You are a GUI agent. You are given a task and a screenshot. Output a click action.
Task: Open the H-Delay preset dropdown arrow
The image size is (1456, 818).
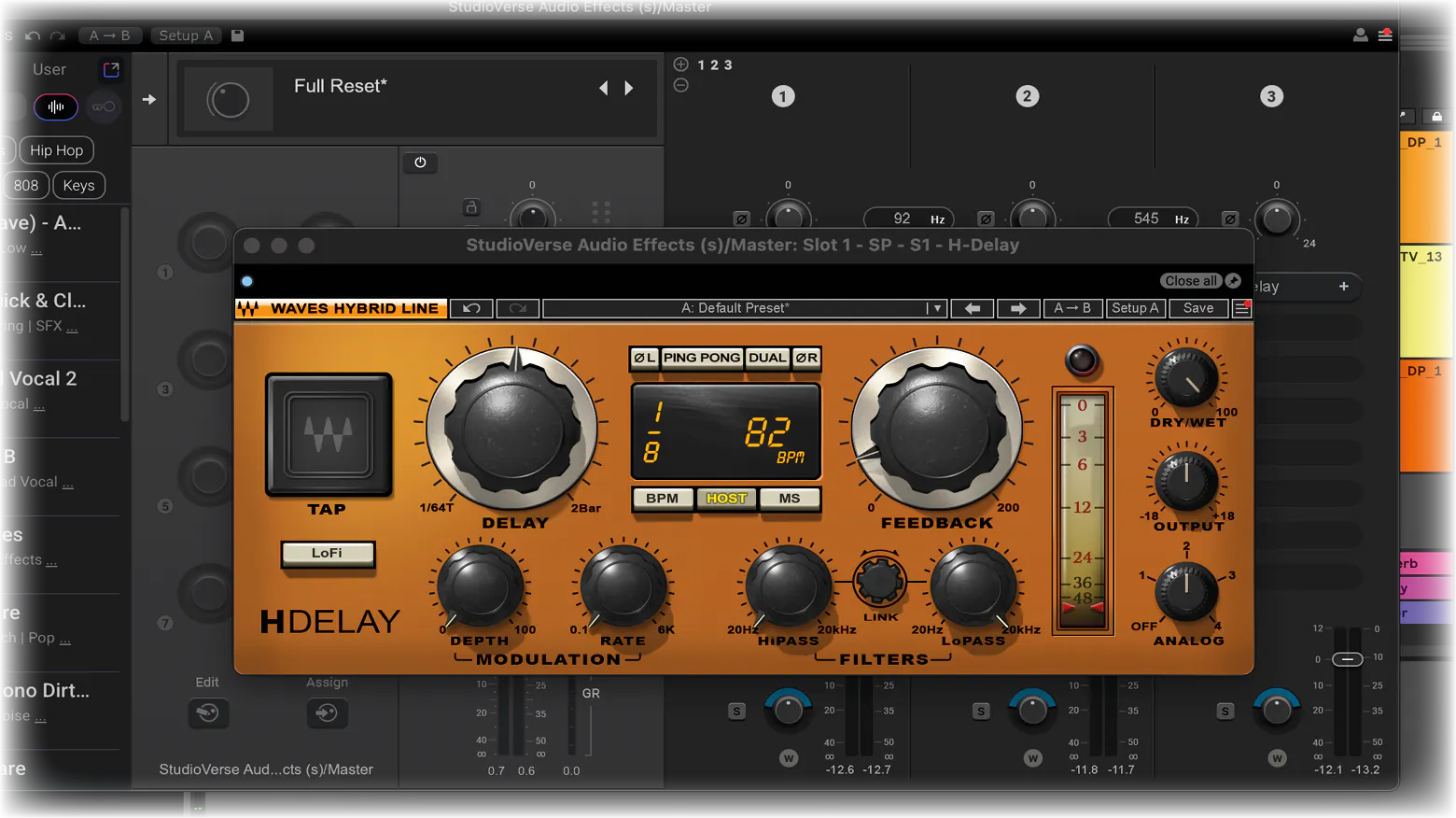tap(936, 308)
